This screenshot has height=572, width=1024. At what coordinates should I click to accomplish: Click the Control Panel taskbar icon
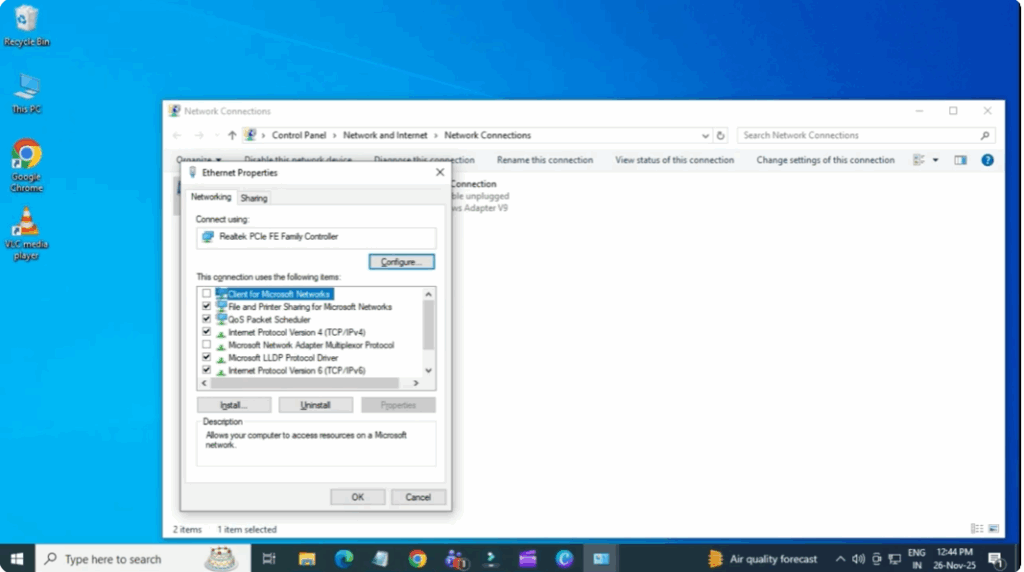601,559
